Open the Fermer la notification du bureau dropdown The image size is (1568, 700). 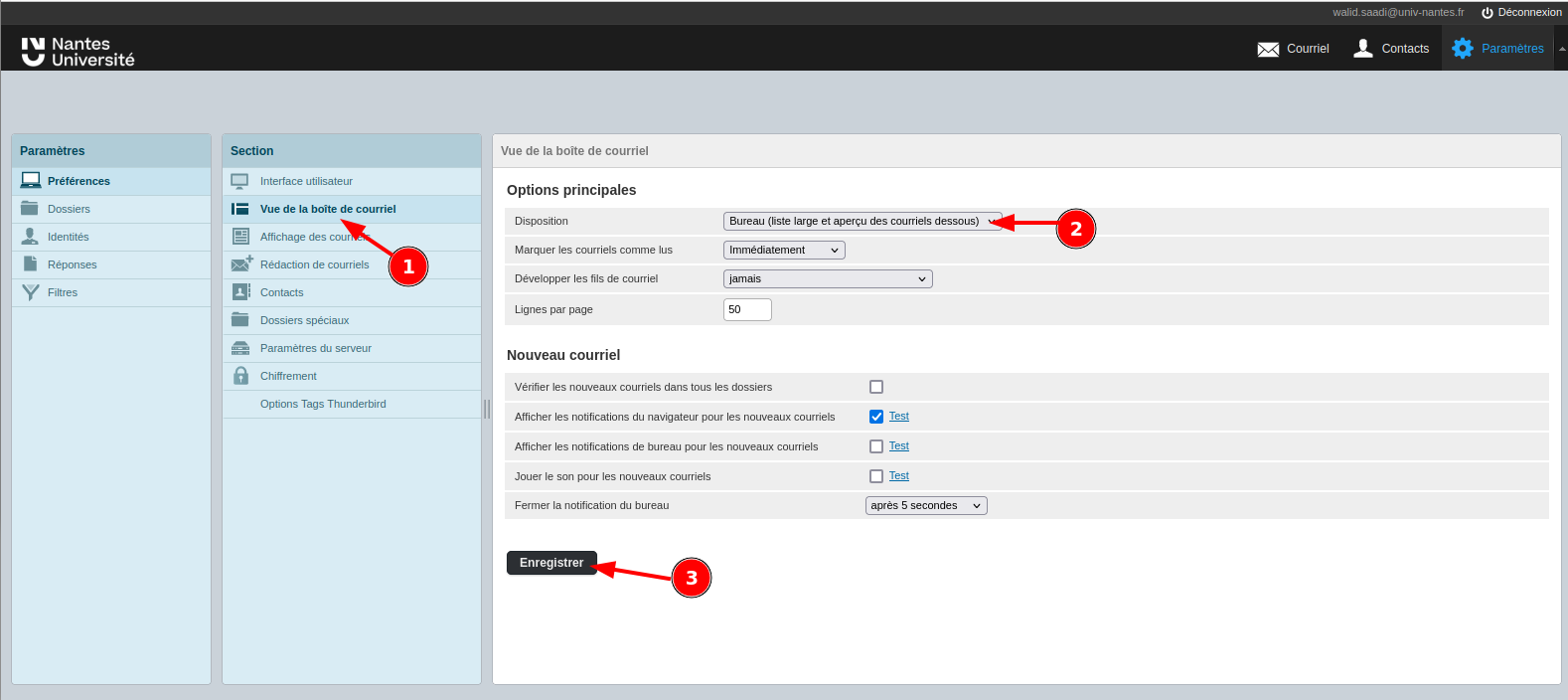coord(926,506)
